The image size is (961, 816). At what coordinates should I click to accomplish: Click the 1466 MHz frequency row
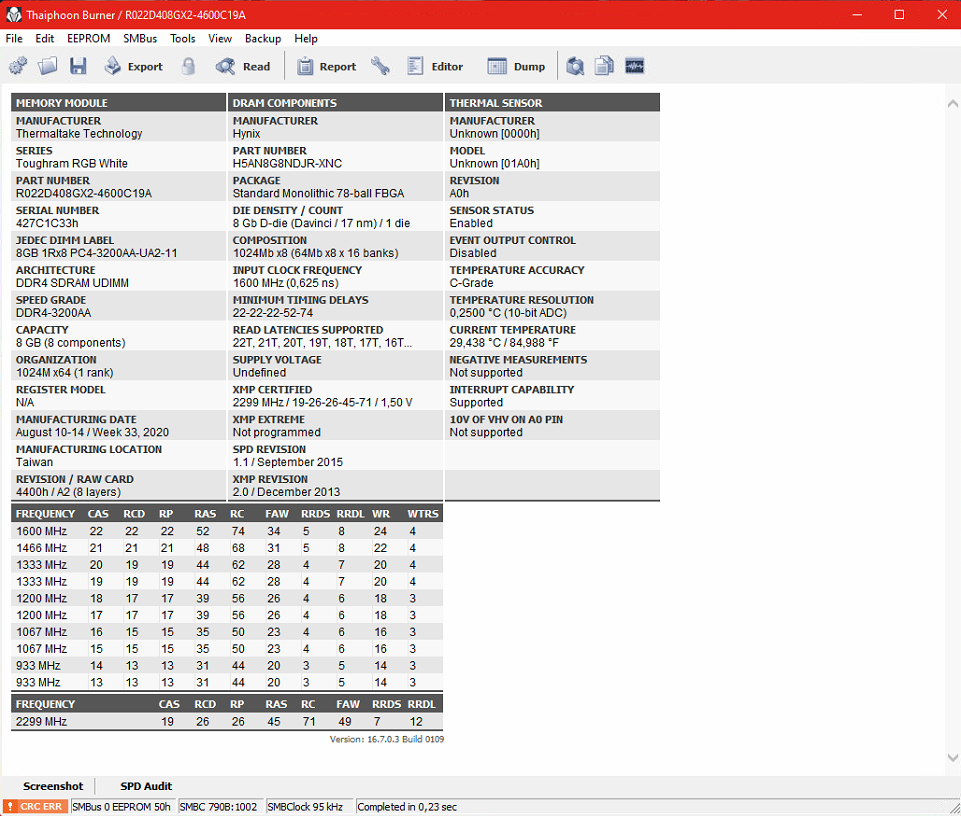(227, 548)
